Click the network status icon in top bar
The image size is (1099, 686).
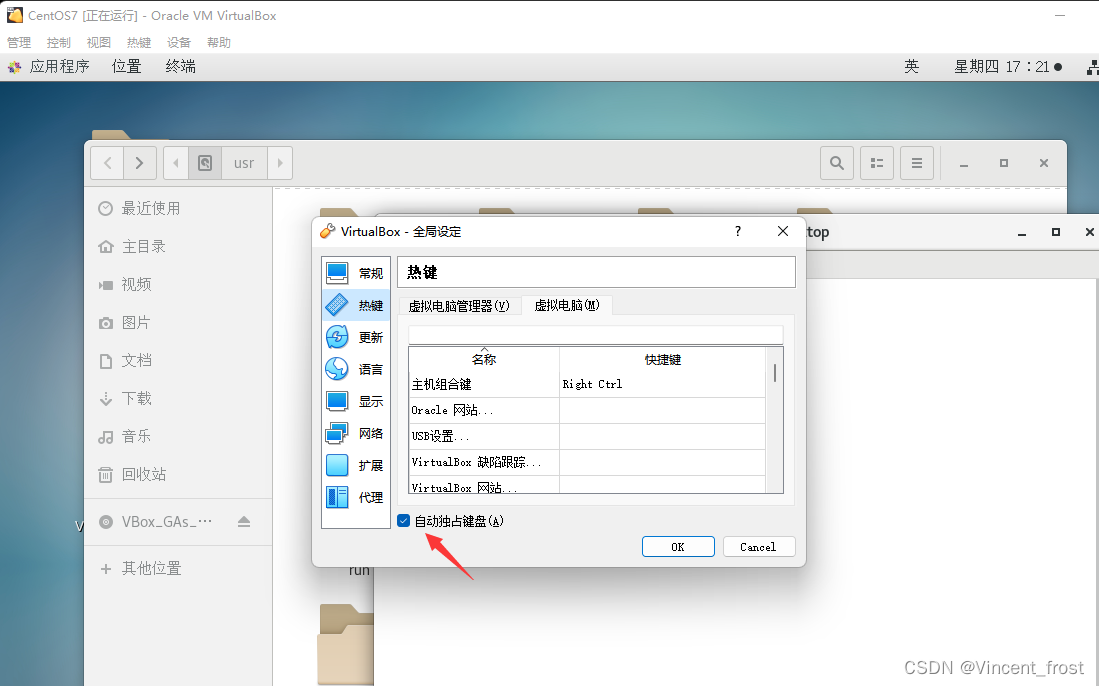pos(1092,67)
